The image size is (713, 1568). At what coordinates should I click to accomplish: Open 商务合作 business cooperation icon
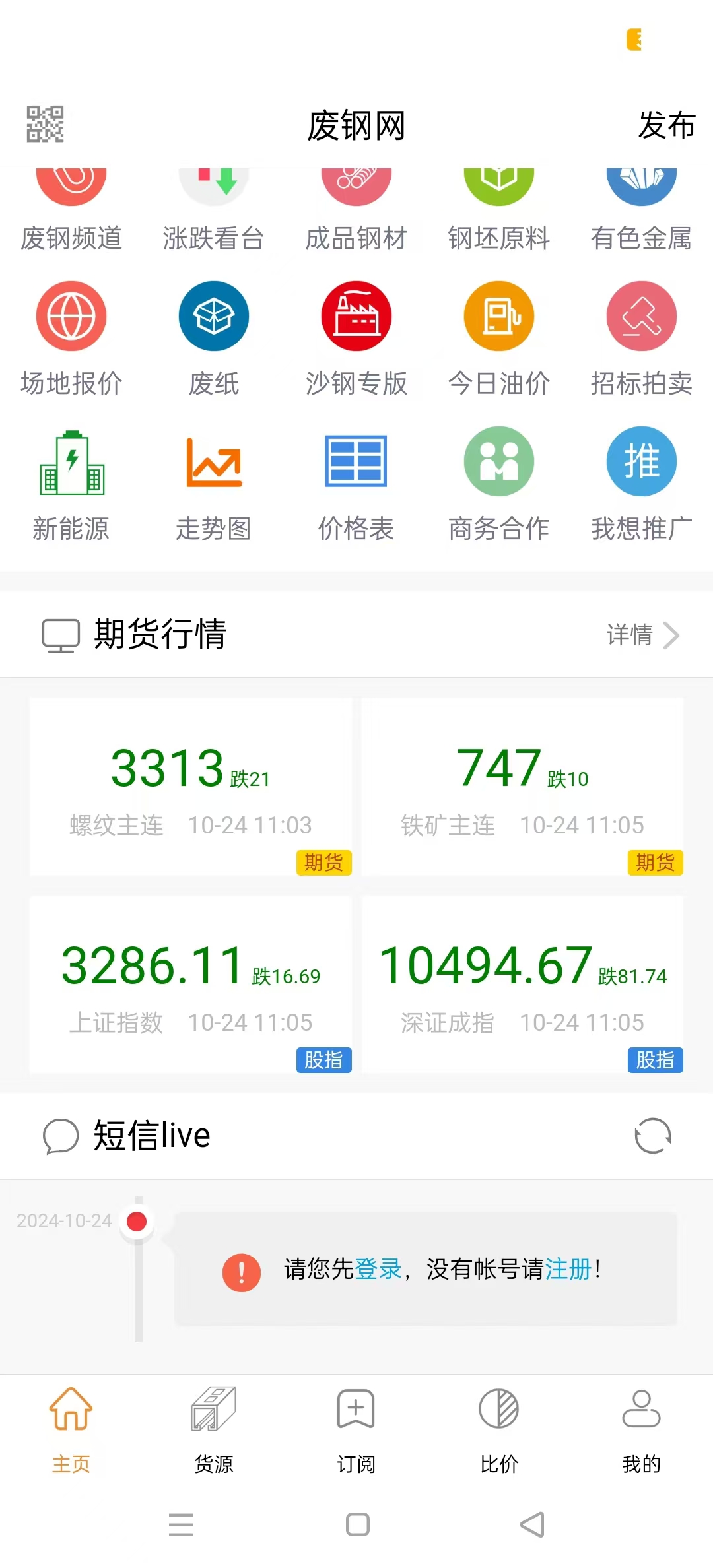(x=499, y=461)
